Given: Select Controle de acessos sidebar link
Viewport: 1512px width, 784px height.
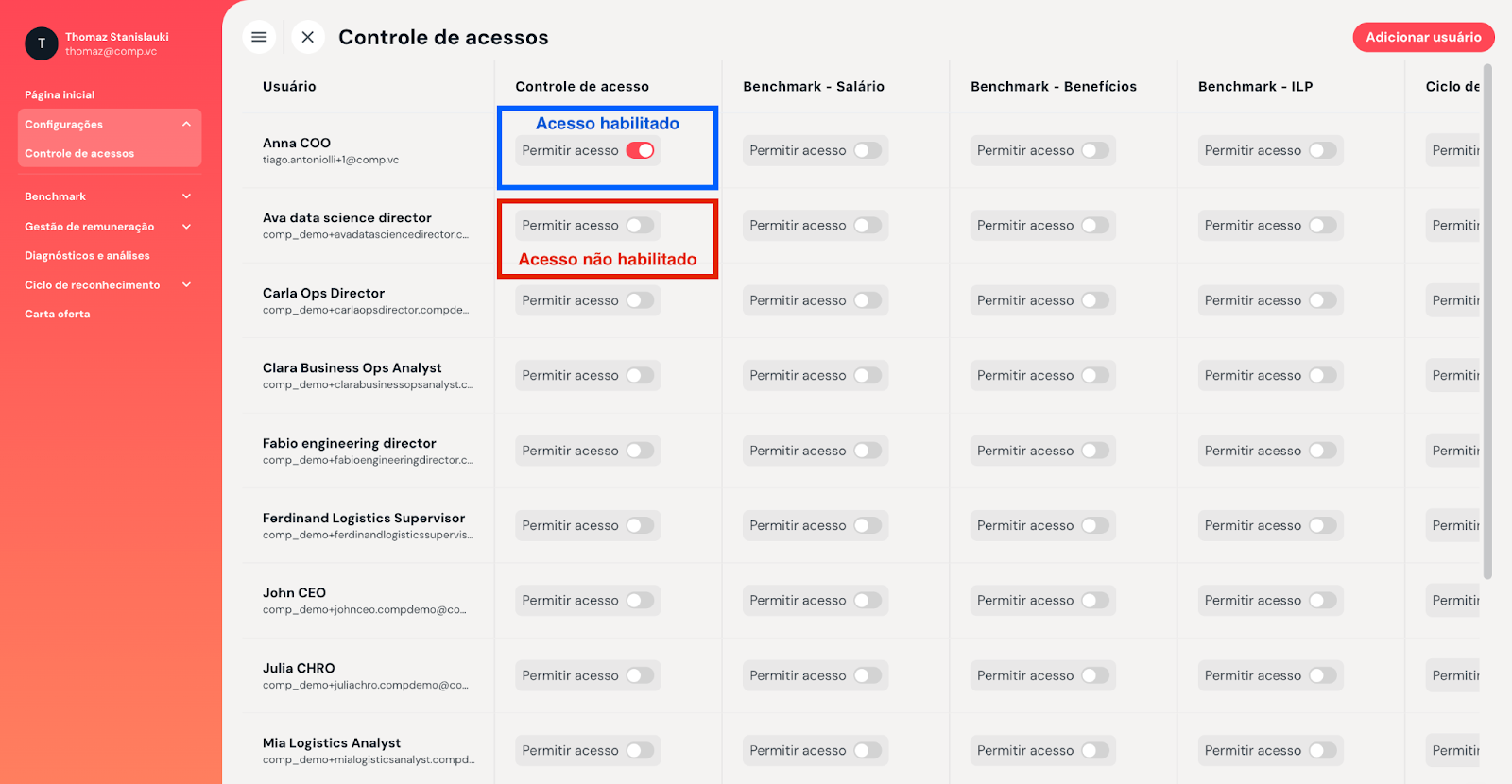Looking at the screenshot, I should pyautogui.click(x=79, y=153).
